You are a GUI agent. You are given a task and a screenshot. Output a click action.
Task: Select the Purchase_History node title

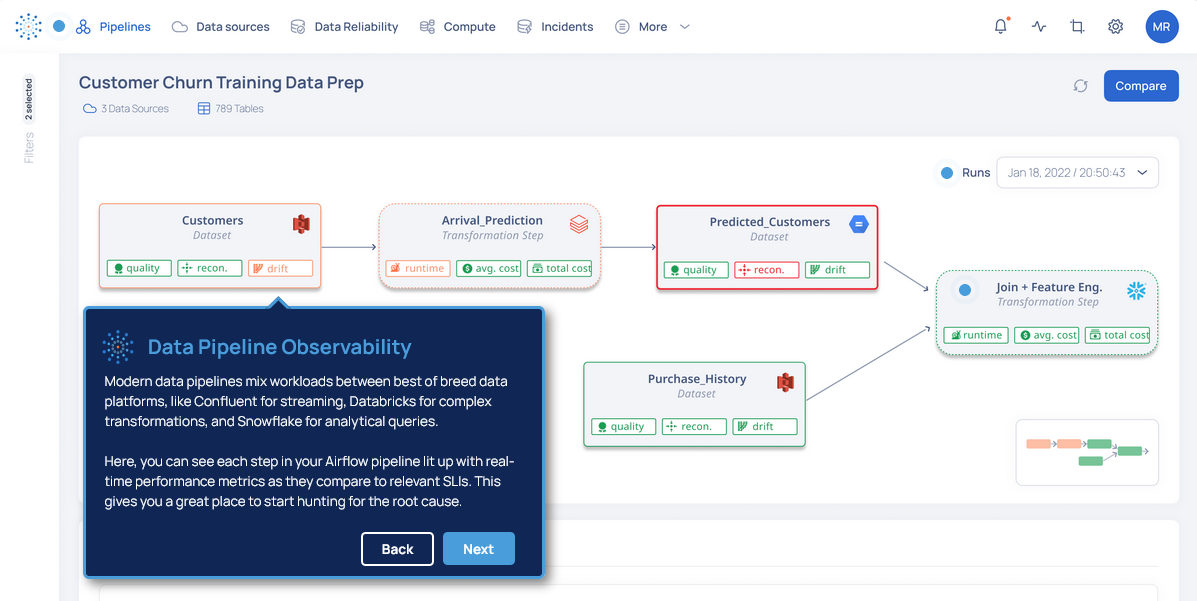[x=697, y=379]
